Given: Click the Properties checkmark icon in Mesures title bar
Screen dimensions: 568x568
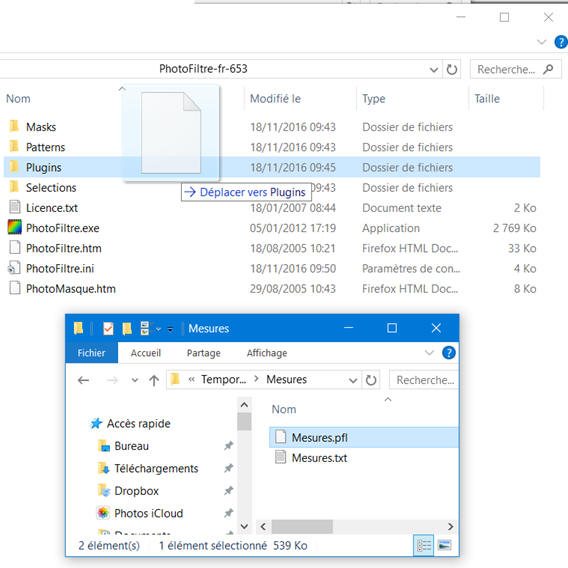Looking at the screenshot, I should (x=108, y=329).
